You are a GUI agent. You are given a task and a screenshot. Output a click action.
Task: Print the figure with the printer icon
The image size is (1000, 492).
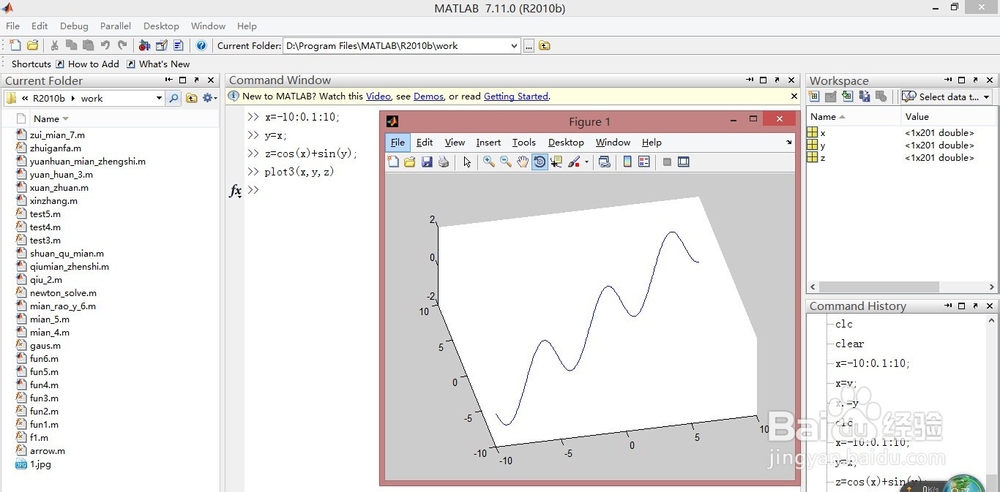[443, 162]
